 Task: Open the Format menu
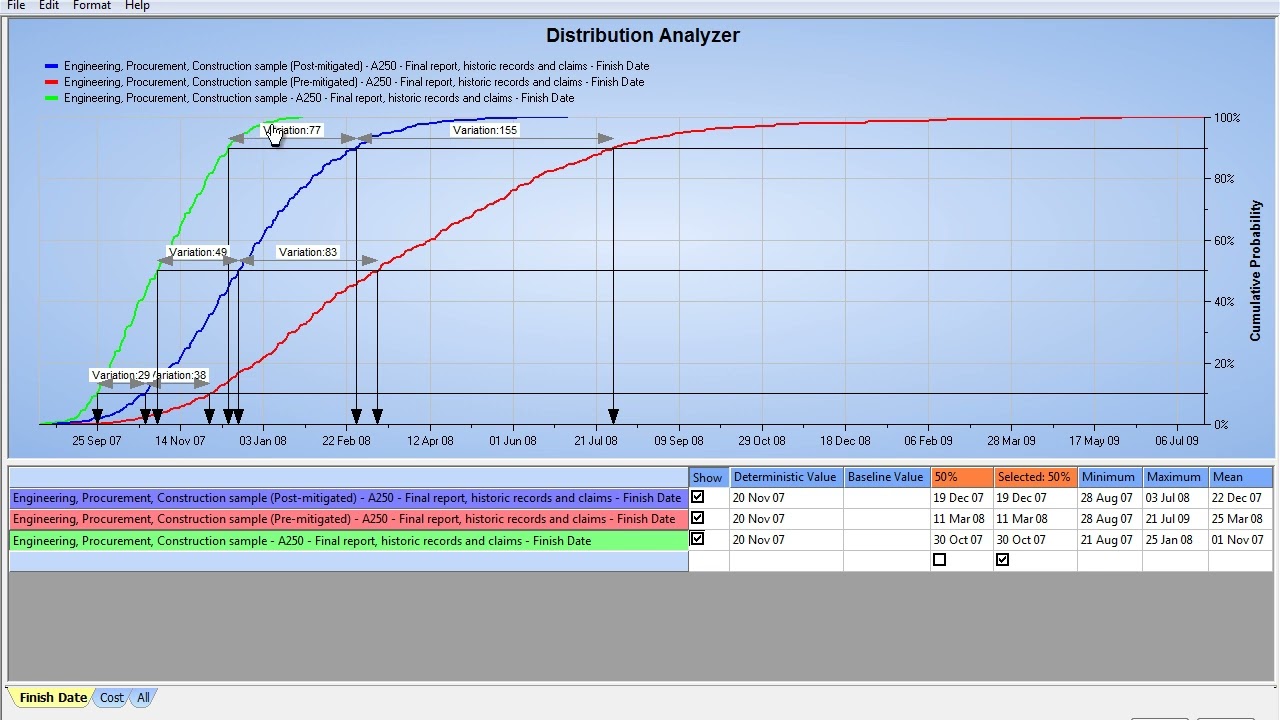(x=92, y=5)
